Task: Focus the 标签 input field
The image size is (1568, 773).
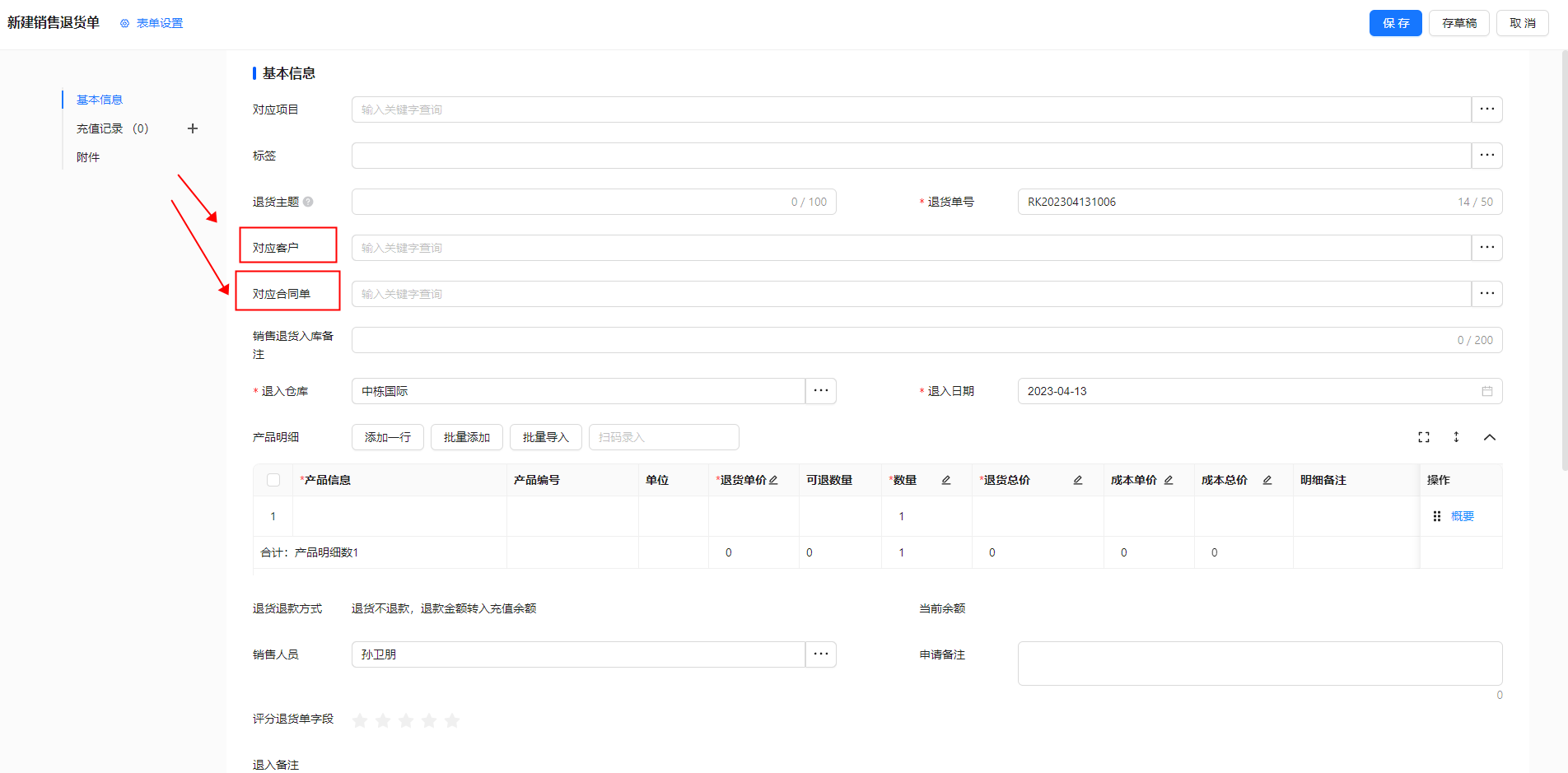Action: pos(912,156)
